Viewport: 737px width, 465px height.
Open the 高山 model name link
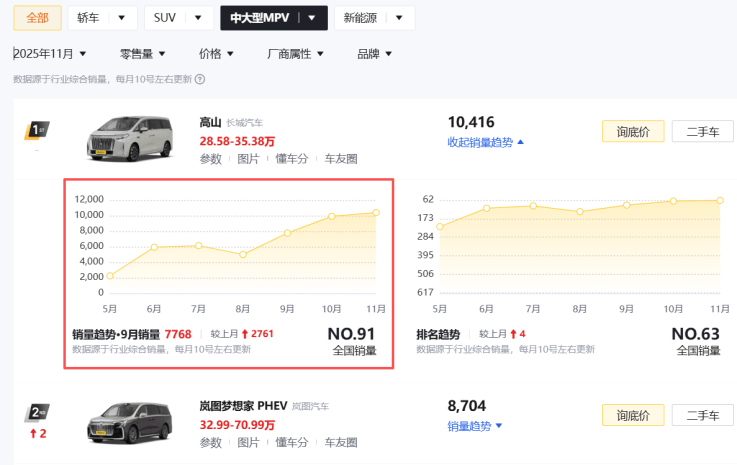click(x=210, y=122)
